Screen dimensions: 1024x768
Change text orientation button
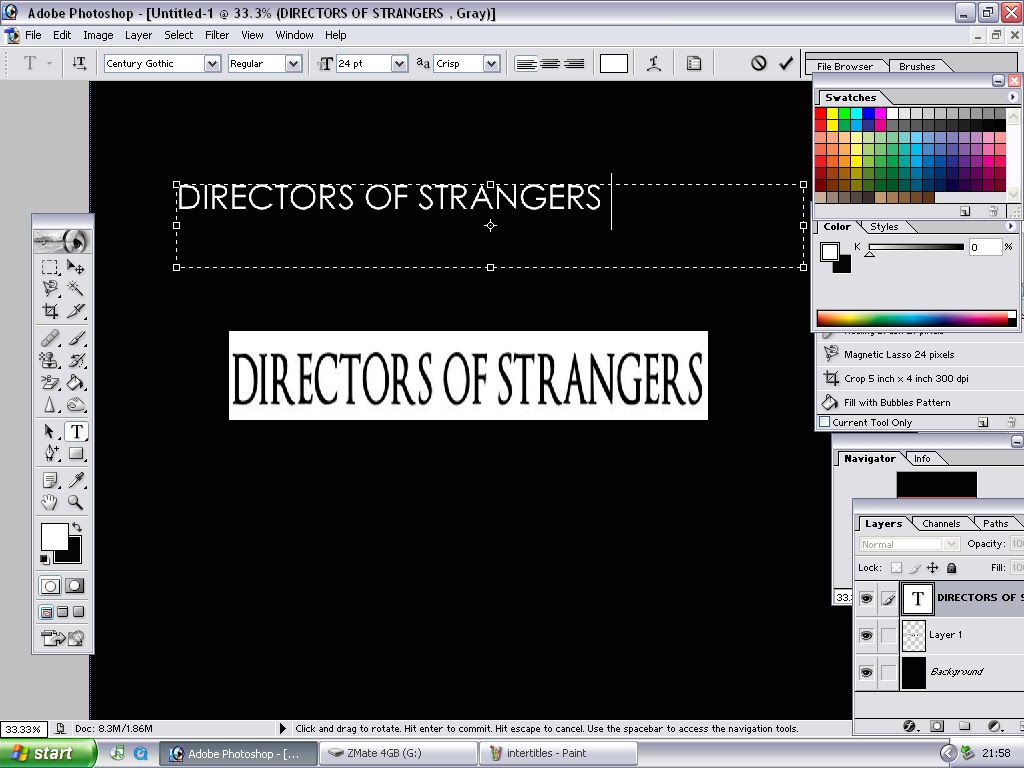pos(79,63)
